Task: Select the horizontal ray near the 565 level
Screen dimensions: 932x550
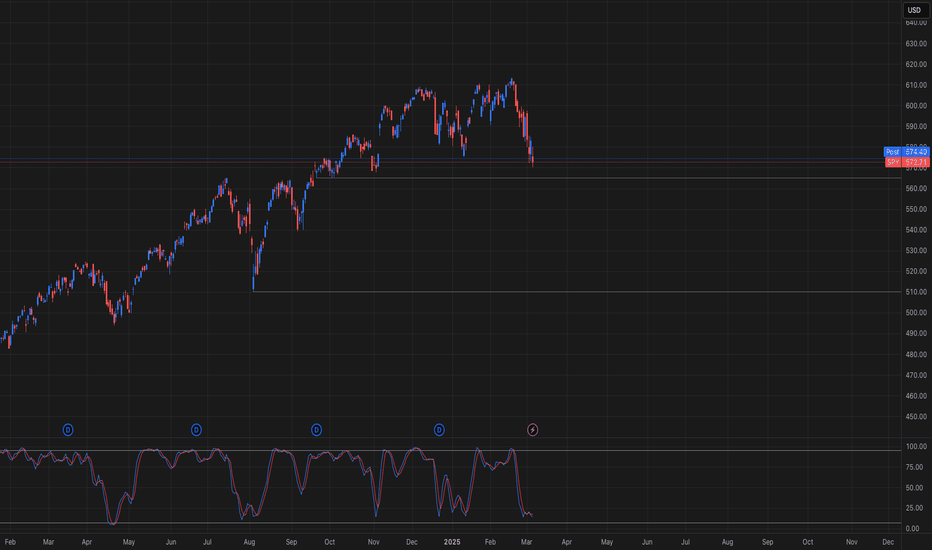Action: coord(608,178)
